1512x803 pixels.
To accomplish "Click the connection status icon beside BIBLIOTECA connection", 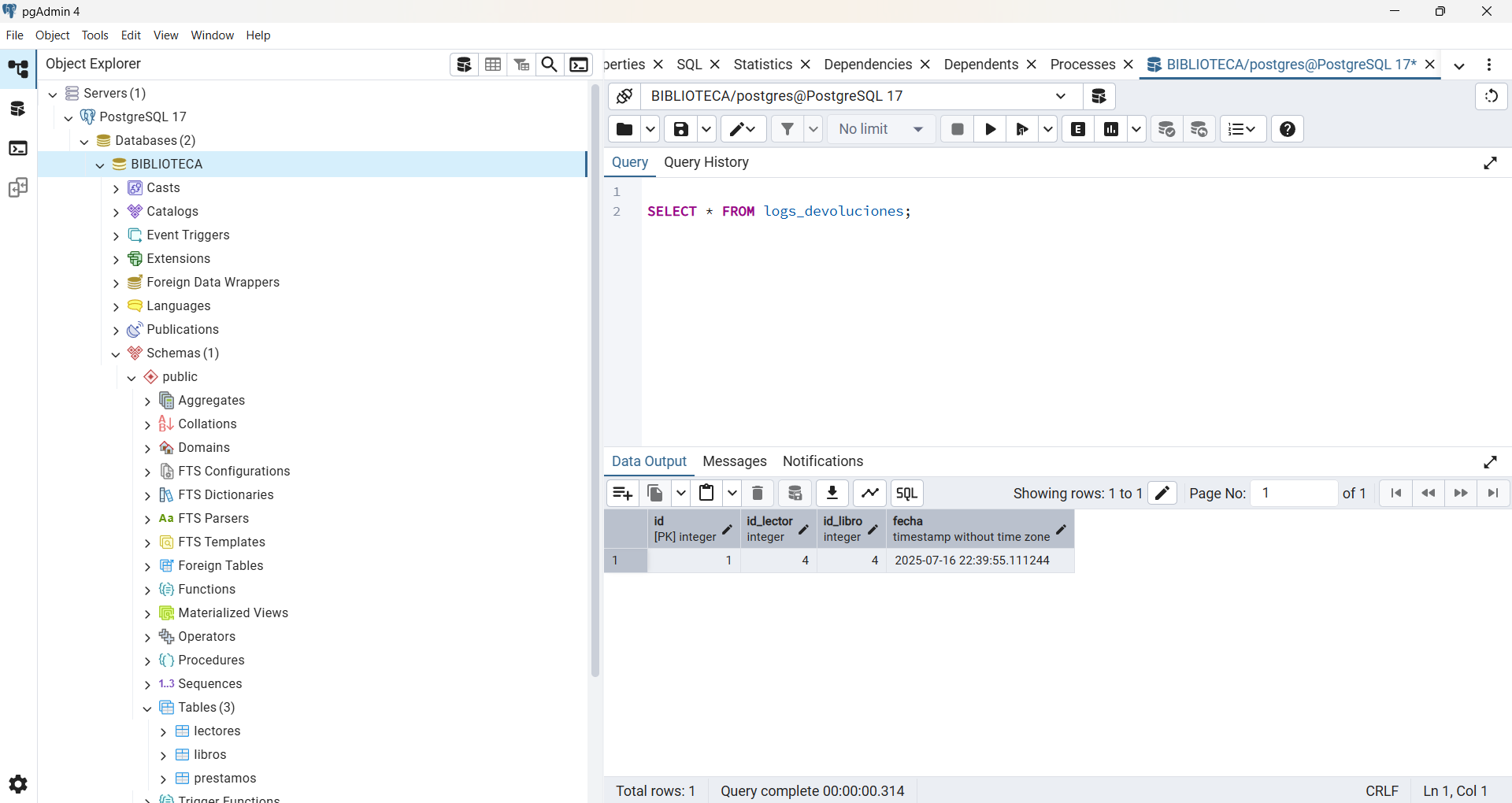I will [624, 96].
